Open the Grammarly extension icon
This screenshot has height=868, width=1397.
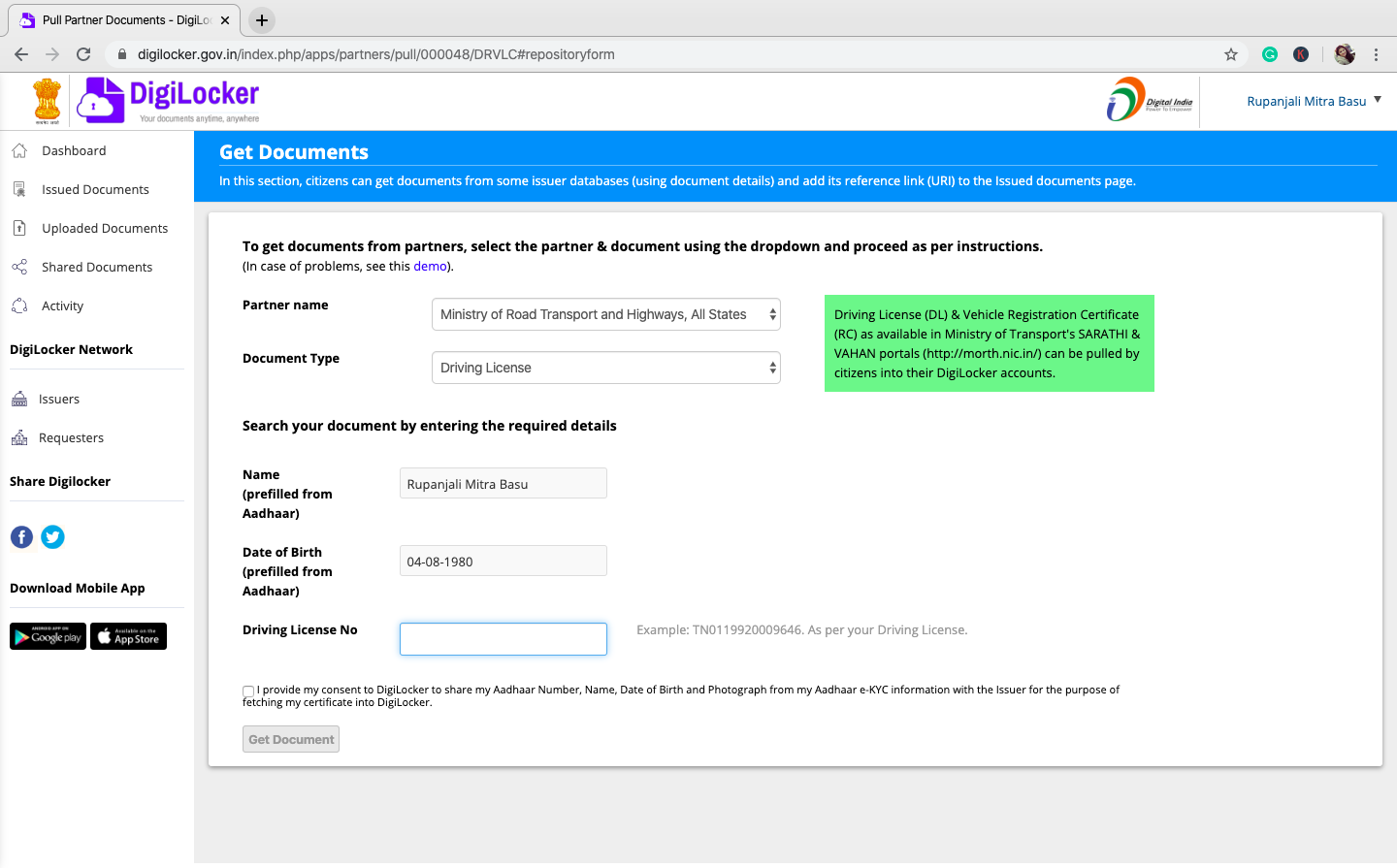1270,54
